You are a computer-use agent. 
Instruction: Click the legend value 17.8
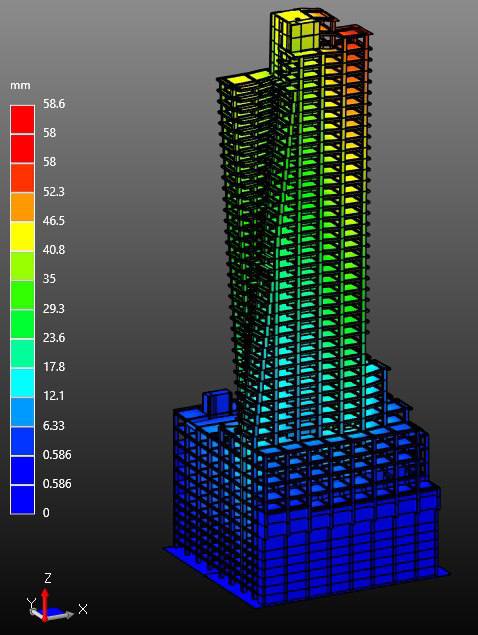[54, 367]
